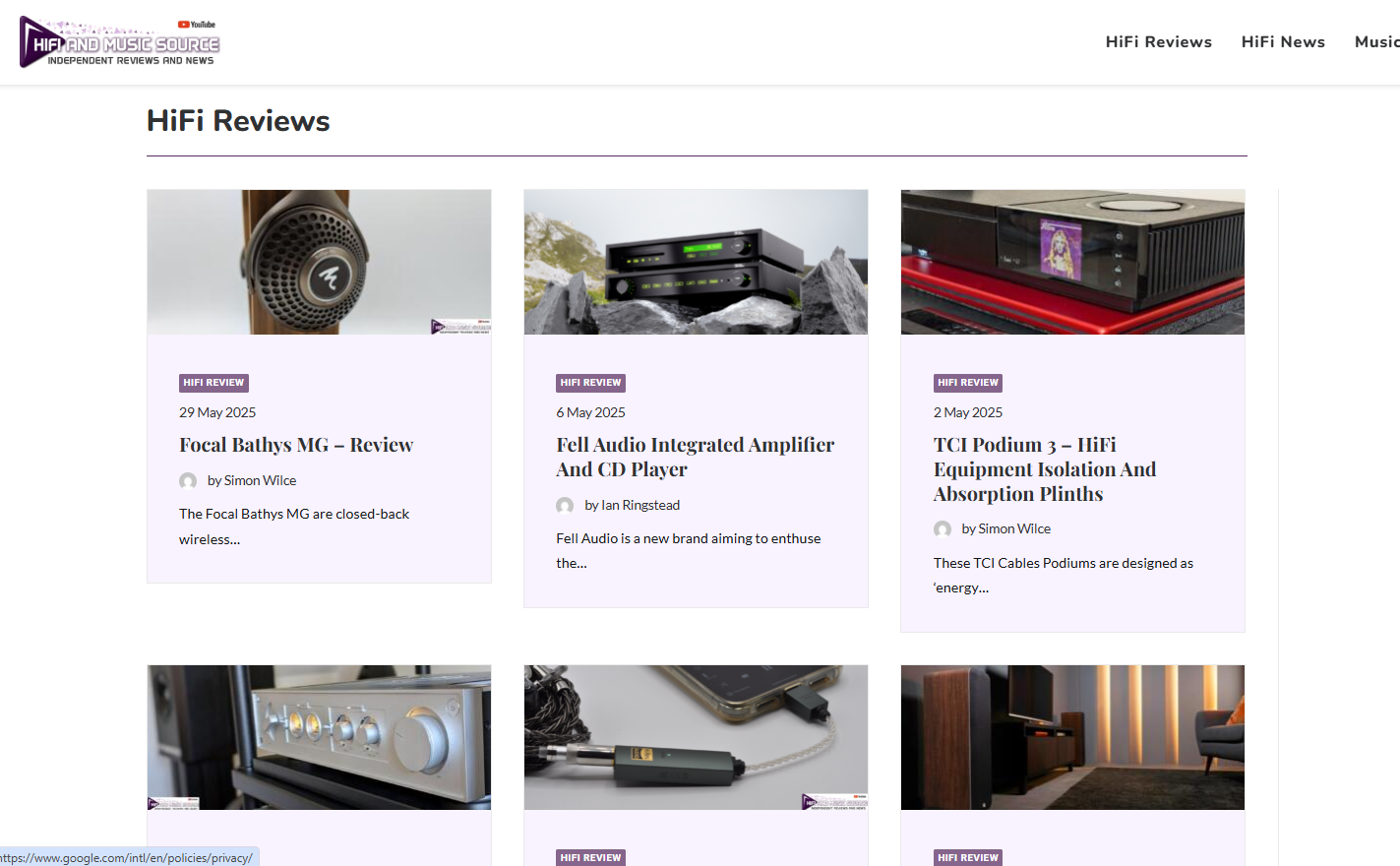Click the living room speaker thumbnail
The height and width of the screenshot is (866, 1400).
1072,737
